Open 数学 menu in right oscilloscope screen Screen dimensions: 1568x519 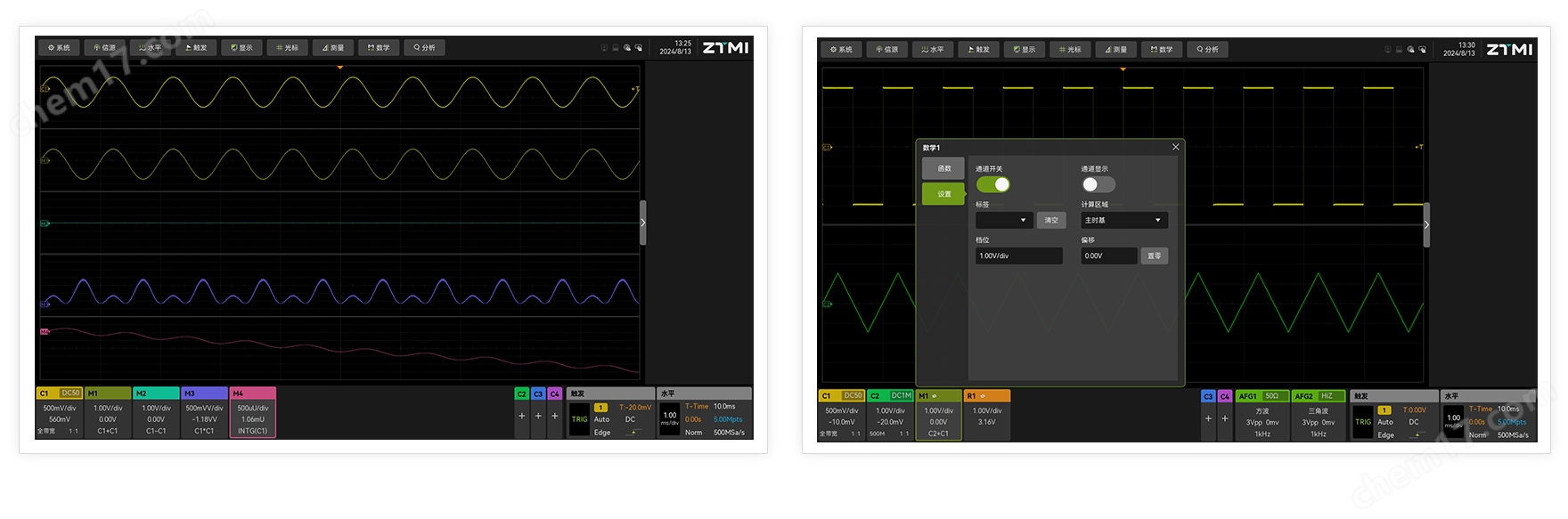(1162, 50)
